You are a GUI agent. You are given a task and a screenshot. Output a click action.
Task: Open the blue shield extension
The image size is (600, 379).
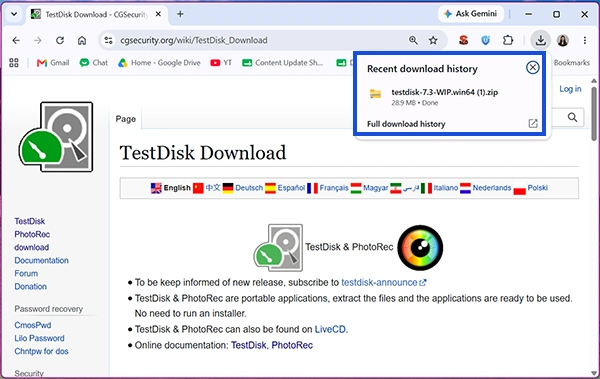(486, 40)
